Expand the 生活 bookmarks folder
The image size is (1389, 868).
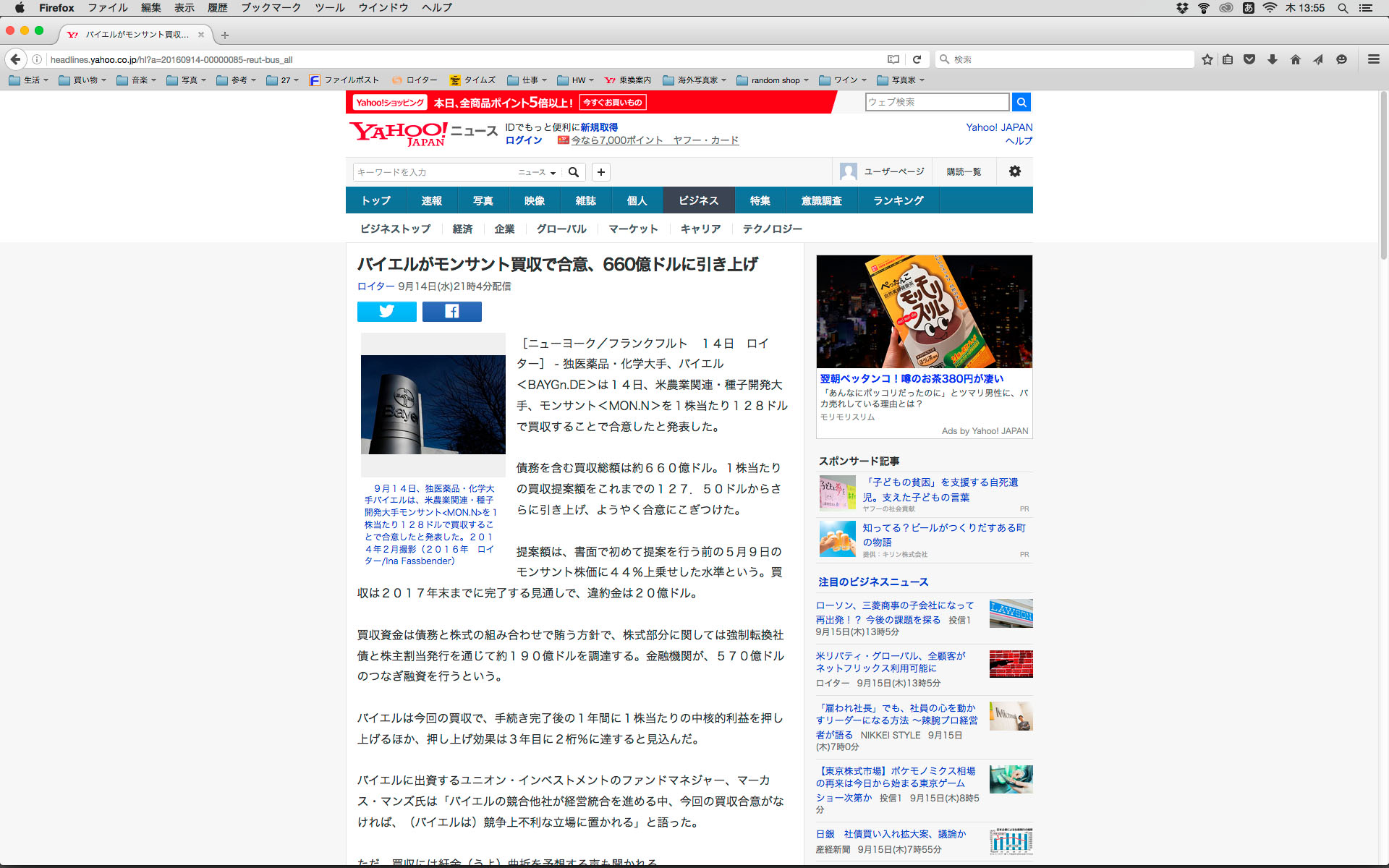tap(29, 80)
